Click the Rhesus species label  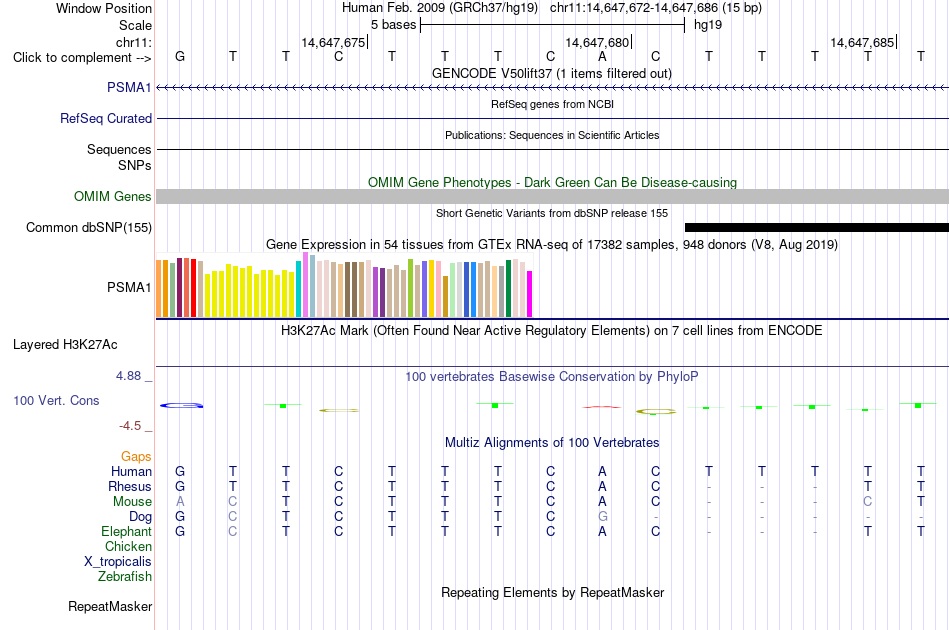[x=130, y=486]
